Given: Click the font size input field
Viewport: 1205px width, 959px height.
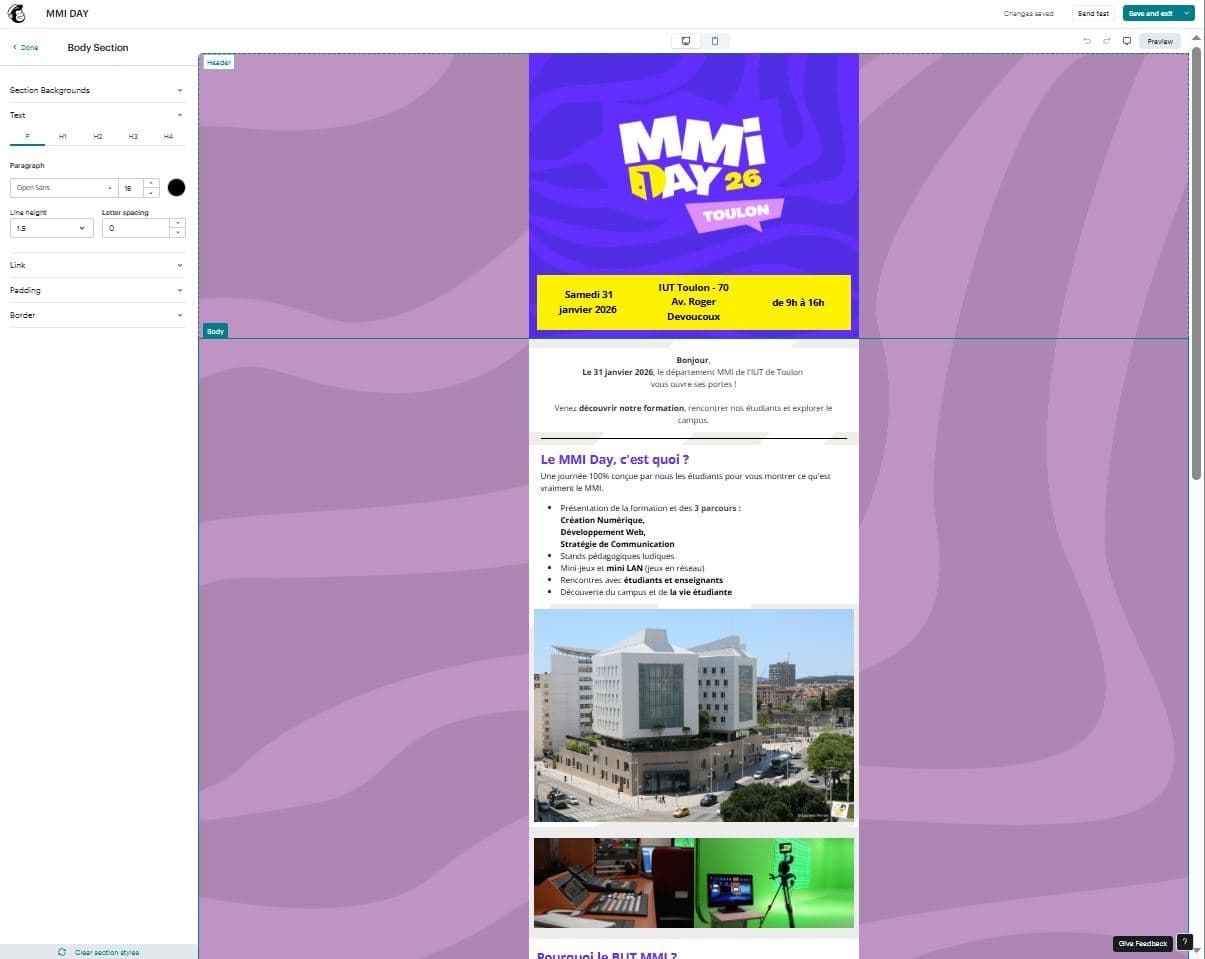Looking at the screenshot, I should click(x=131, y=188).
